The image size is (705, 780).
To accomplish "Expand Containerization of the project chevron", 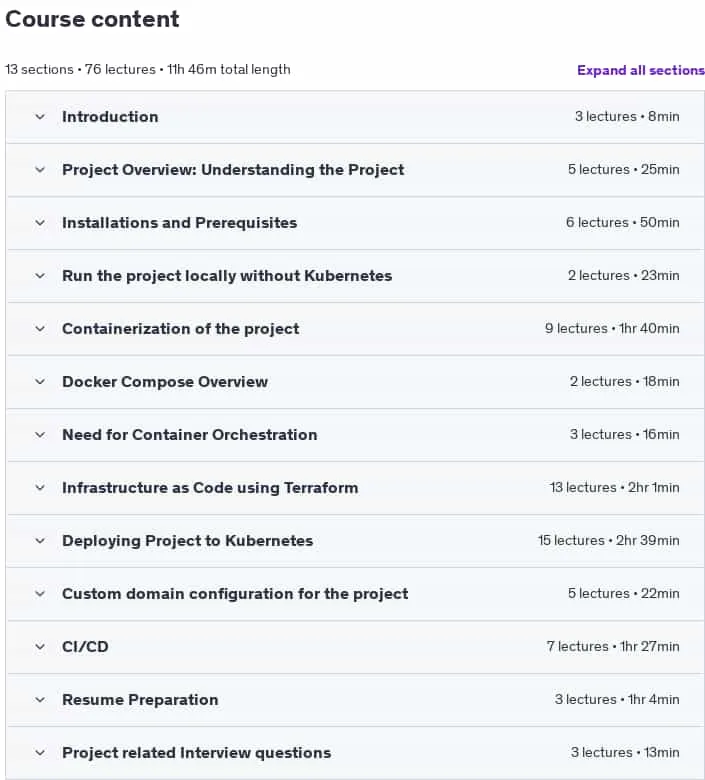I will point(40,329).
